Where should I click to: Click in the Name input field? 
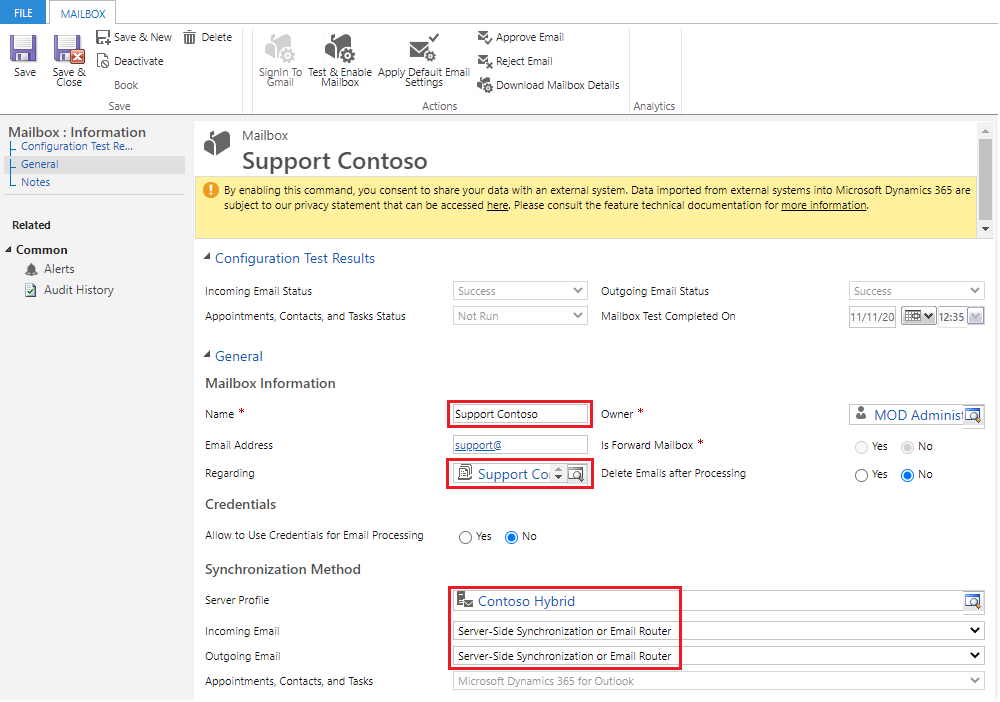tap(520, 414)
